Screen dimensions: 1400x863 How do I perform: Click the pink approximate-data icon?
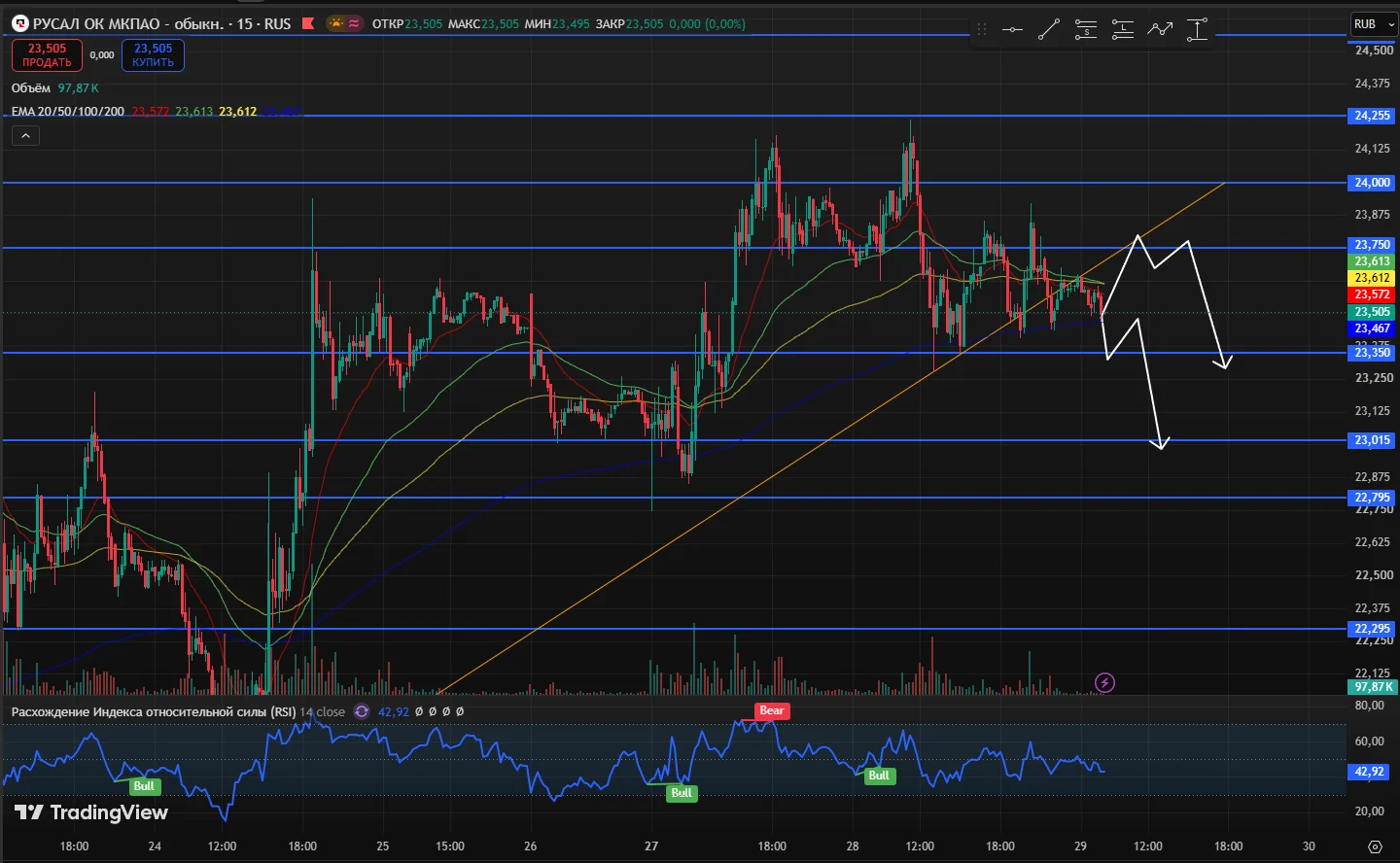354,23
